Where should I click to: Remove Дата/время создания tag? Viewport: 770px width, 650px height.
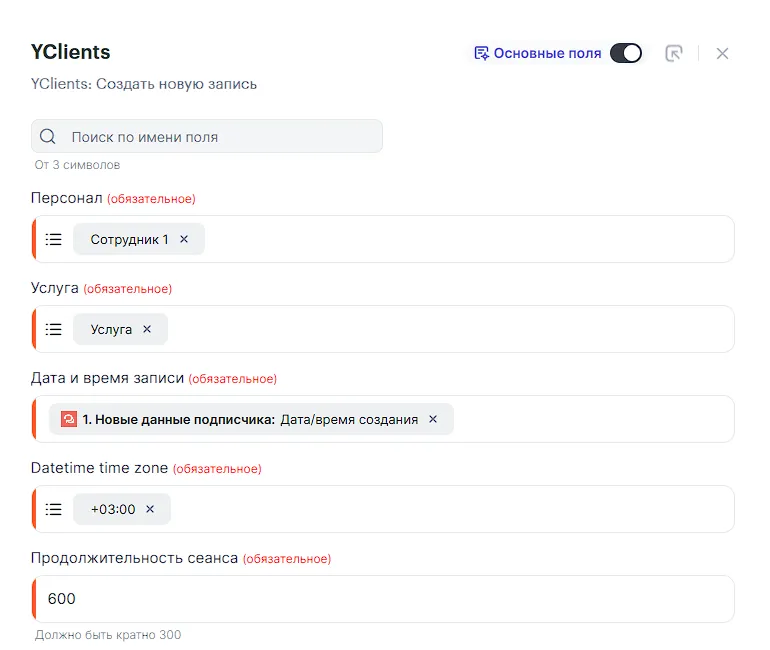(433, 419)
